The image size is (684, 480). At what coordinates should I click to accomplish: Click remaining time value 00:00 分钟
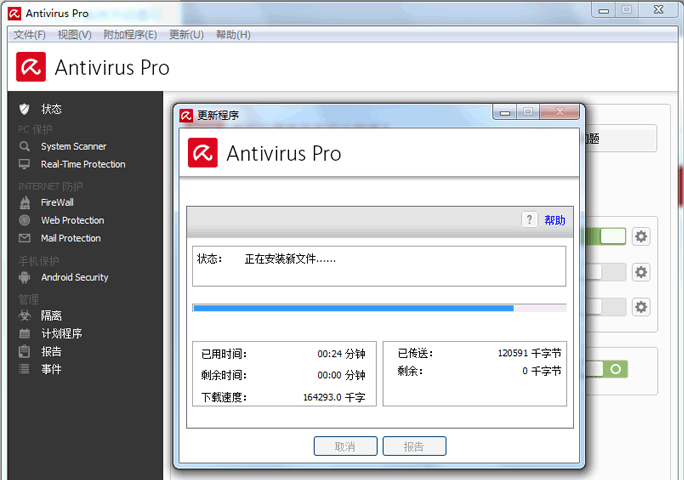[341, 375]
